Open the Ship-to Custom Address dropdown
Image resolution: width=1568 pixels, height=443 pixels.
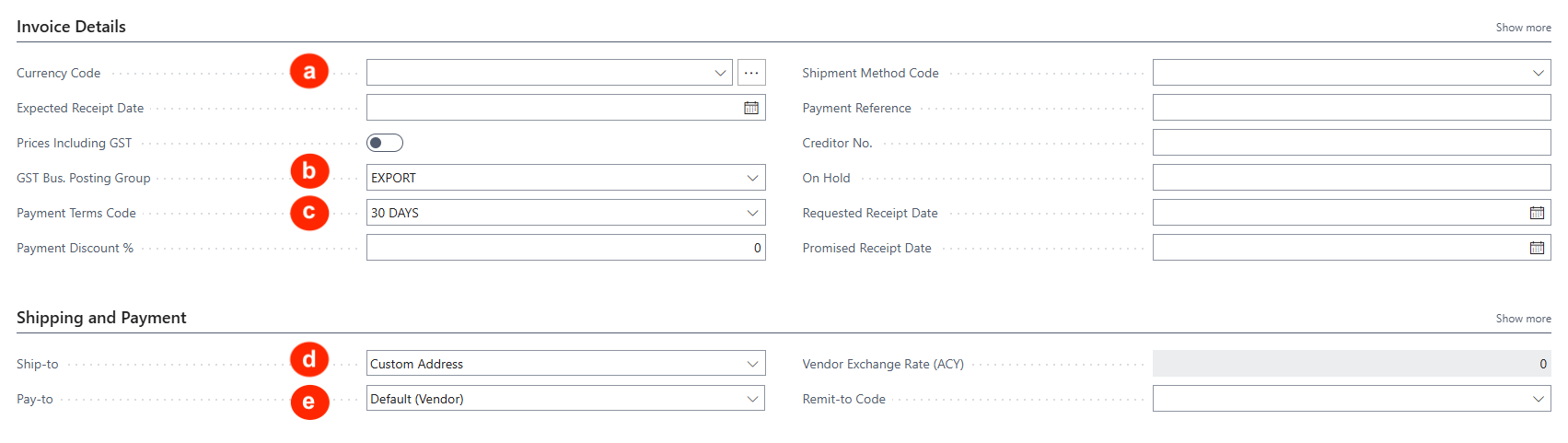752,364
